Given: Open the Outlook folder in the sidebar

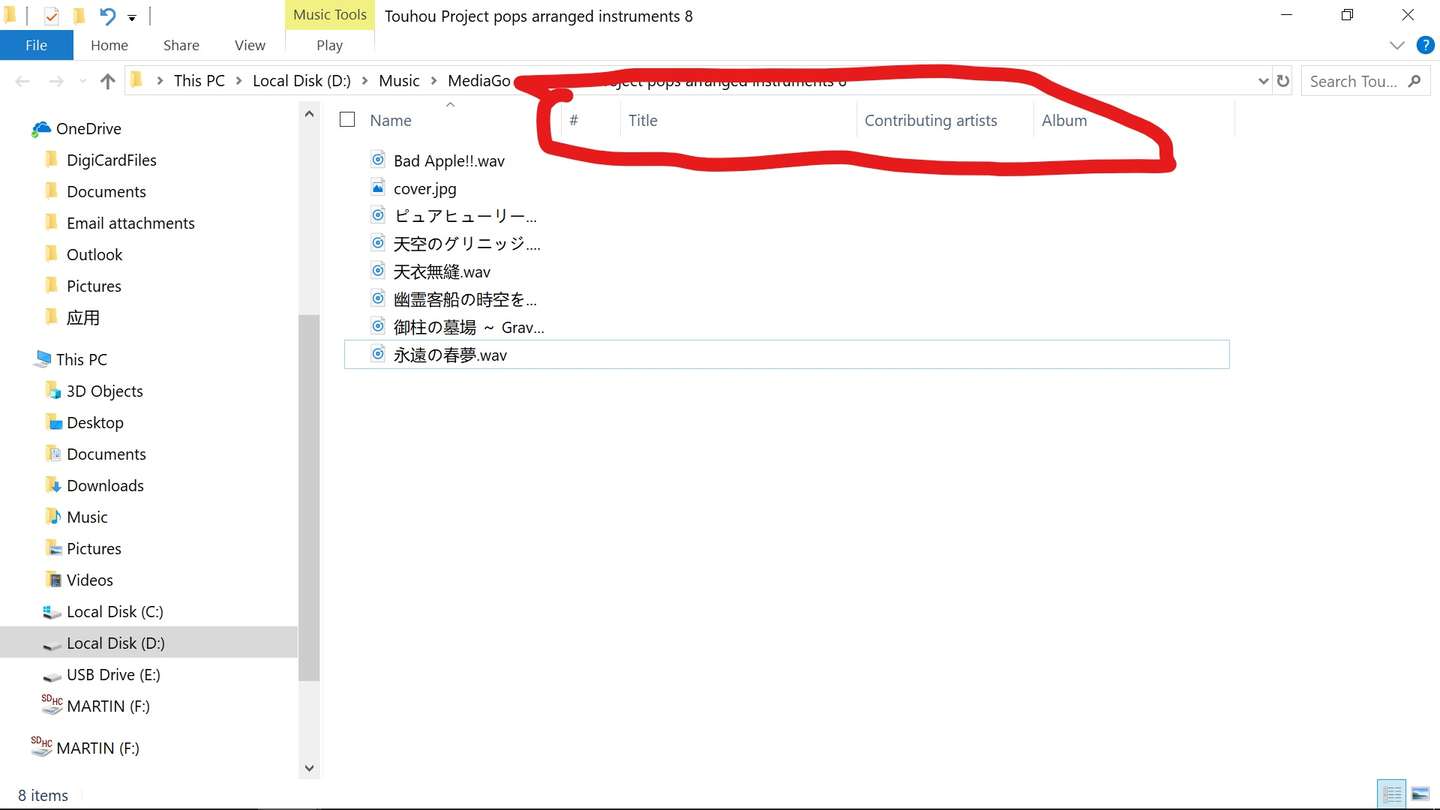Looking at the screenshot, I should 94,254.
